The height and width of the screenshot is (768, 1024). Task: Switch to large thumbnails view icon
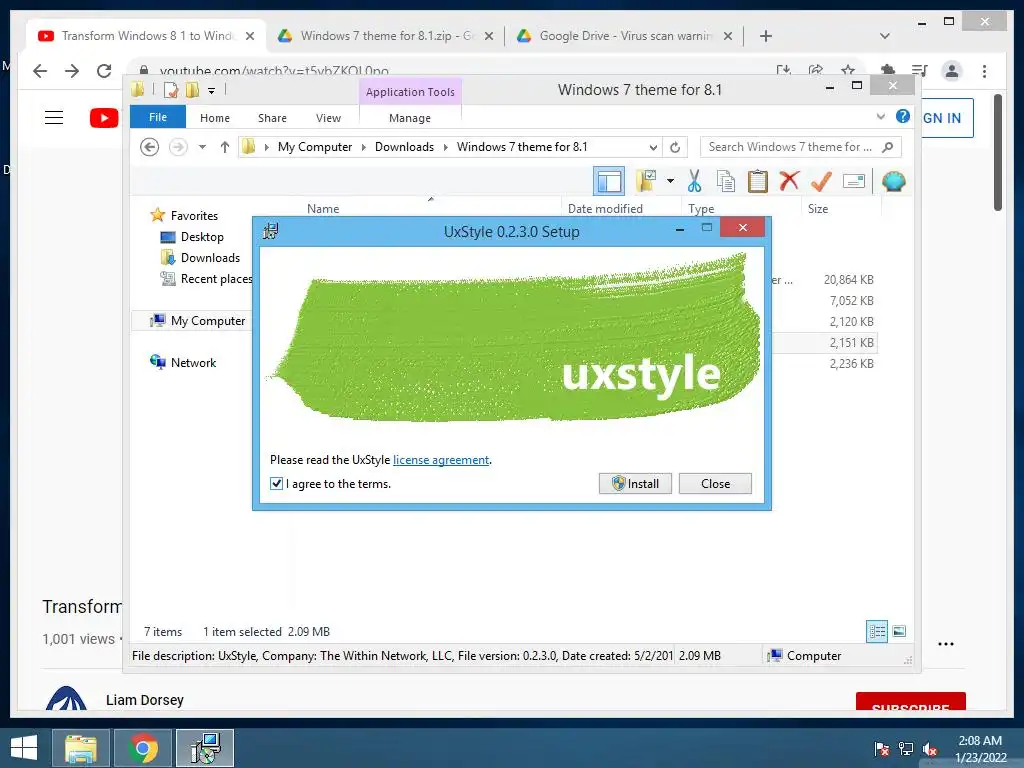tap(899, 631)
